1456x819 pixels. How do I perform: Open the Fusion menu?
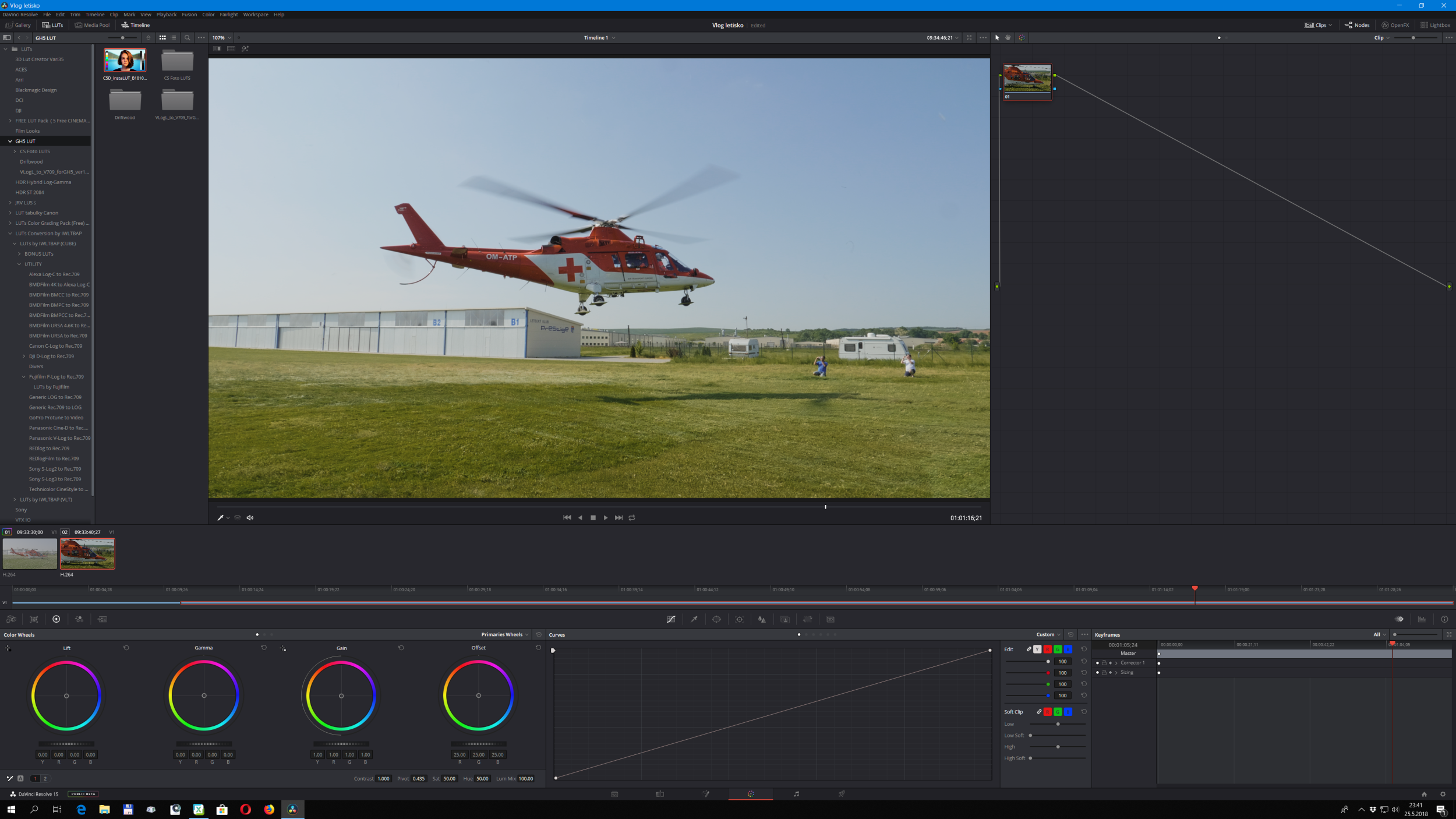point(189,15)
